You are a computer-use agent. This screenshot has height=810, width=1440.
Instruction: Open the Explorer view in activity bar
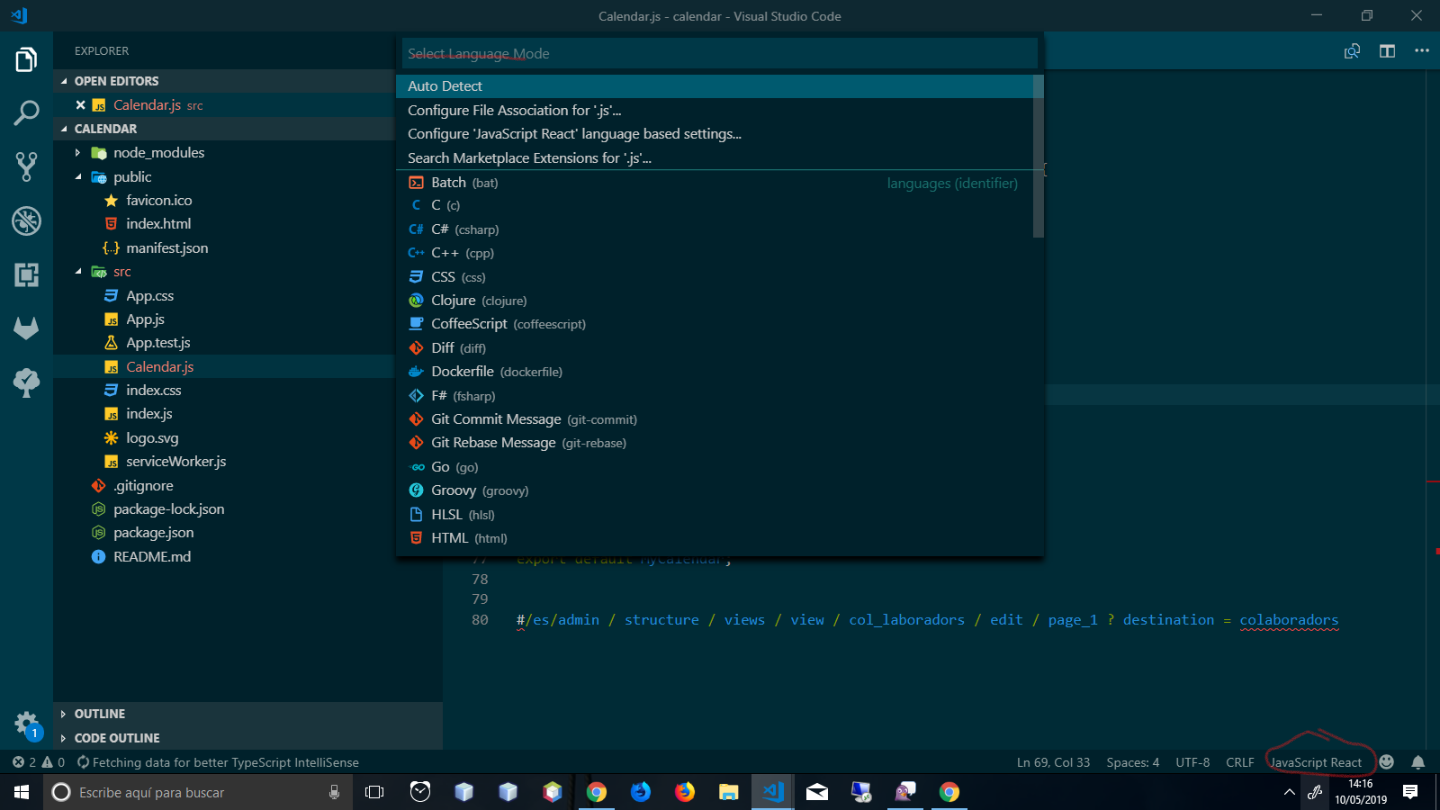click(26, 59)
